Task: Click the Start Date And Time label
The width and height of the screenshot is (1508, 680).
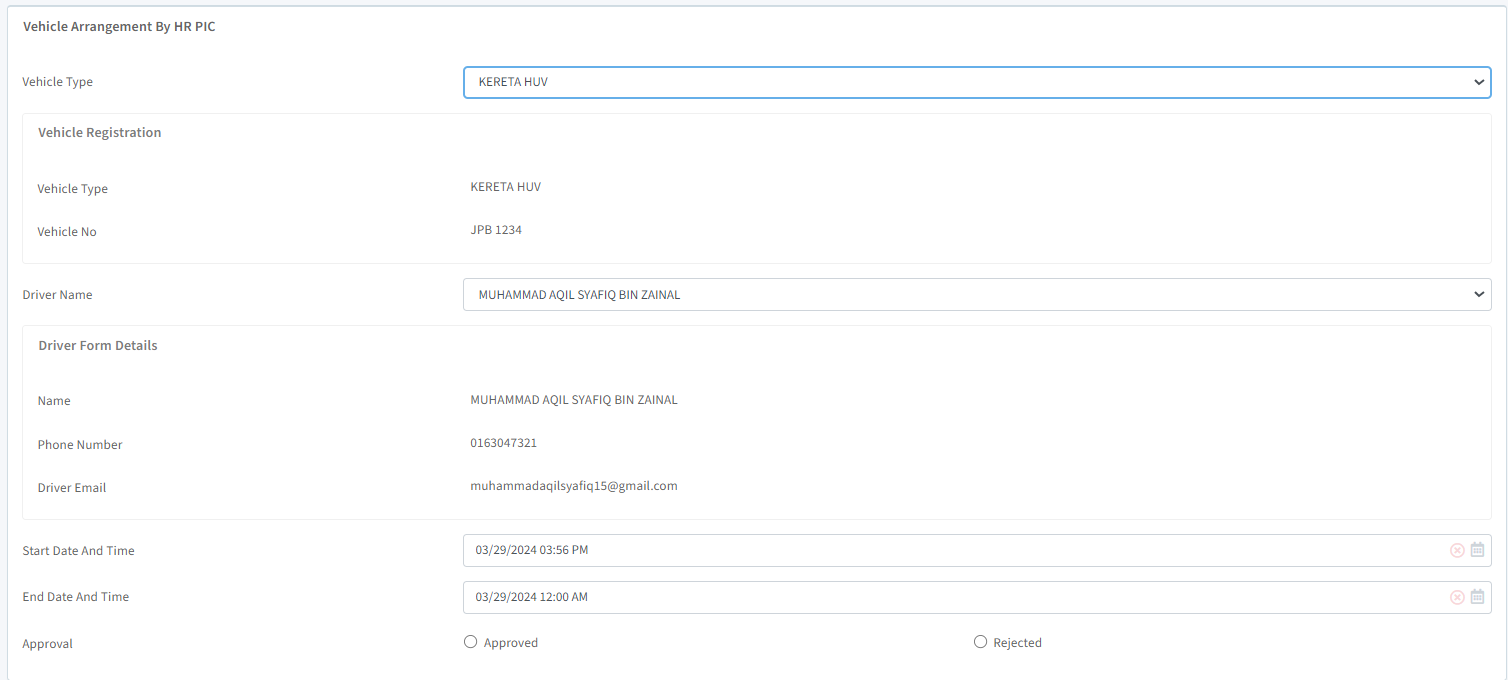Action: [x=78, y=551]
